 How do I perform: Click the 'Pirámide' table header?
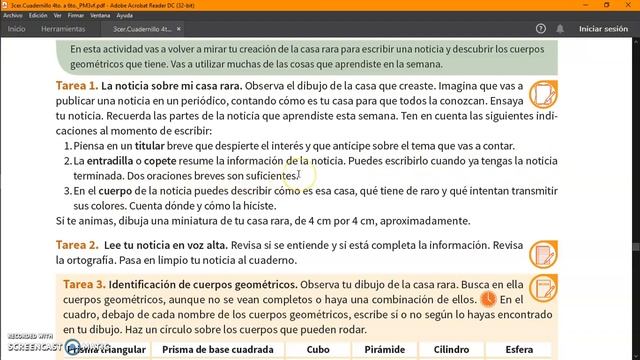pos(384,349)
